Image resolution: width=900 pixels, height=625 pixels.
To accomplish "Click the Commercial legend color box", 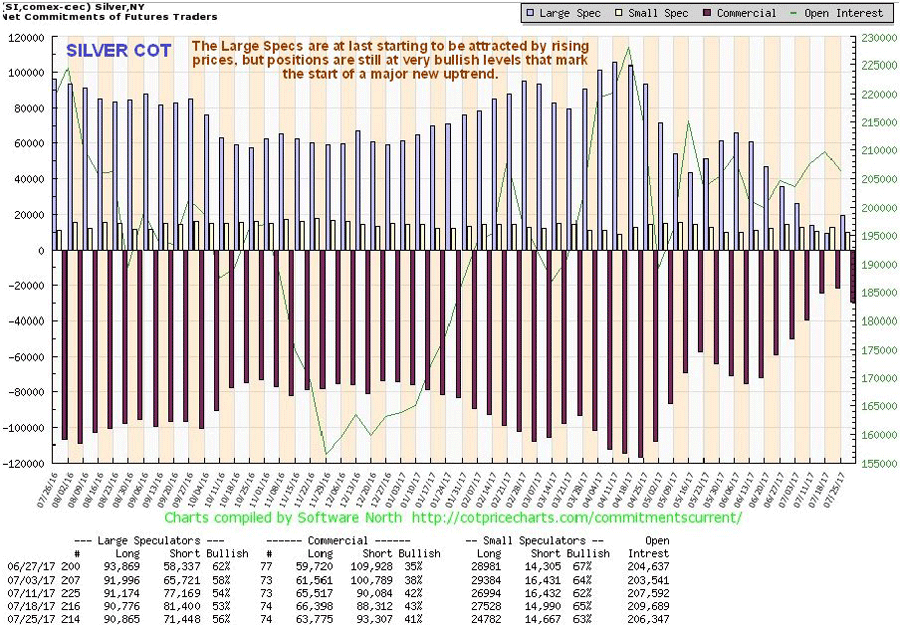I will 708,13.
